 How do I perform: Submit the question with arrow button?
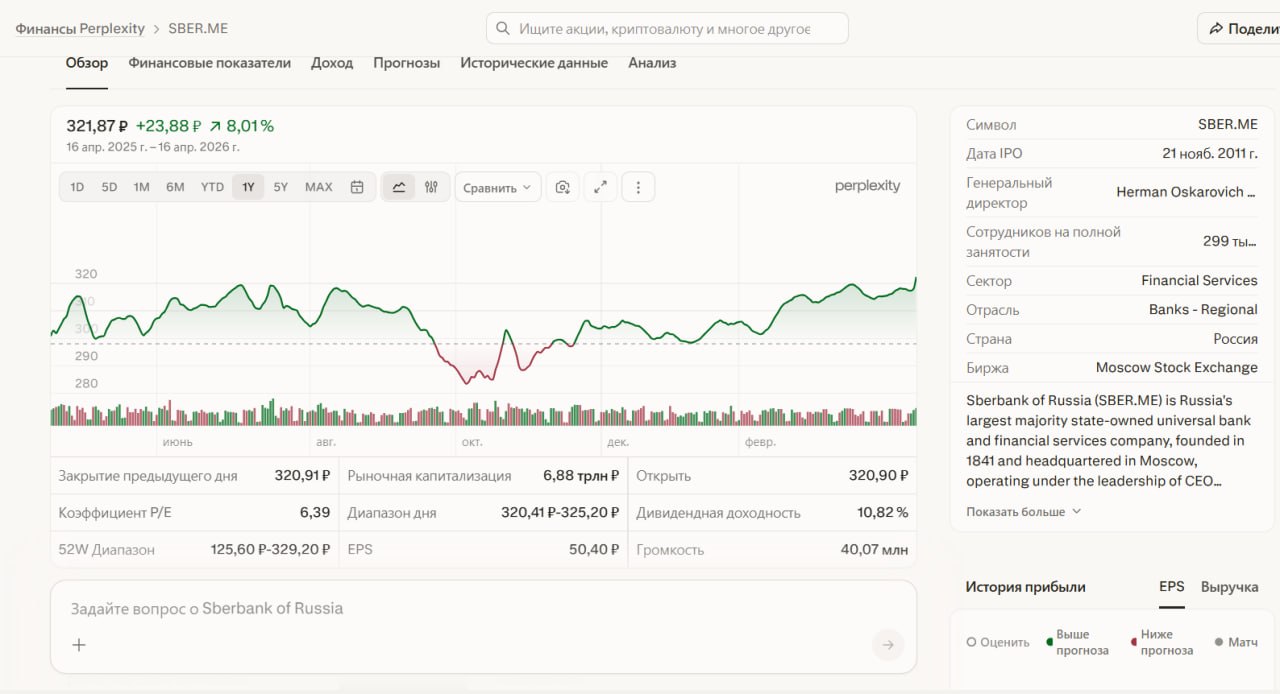coord(888,645)
